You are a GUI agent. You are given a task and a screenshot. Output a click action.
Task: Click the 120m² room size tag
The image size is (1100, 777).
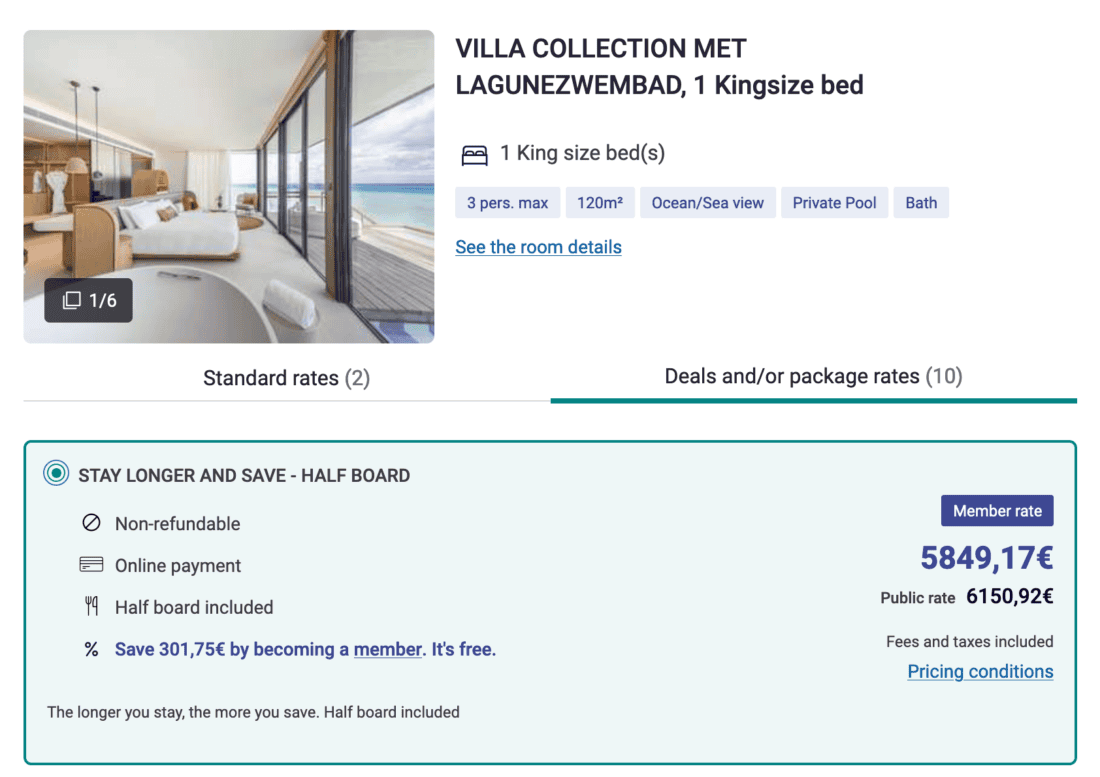600,203
